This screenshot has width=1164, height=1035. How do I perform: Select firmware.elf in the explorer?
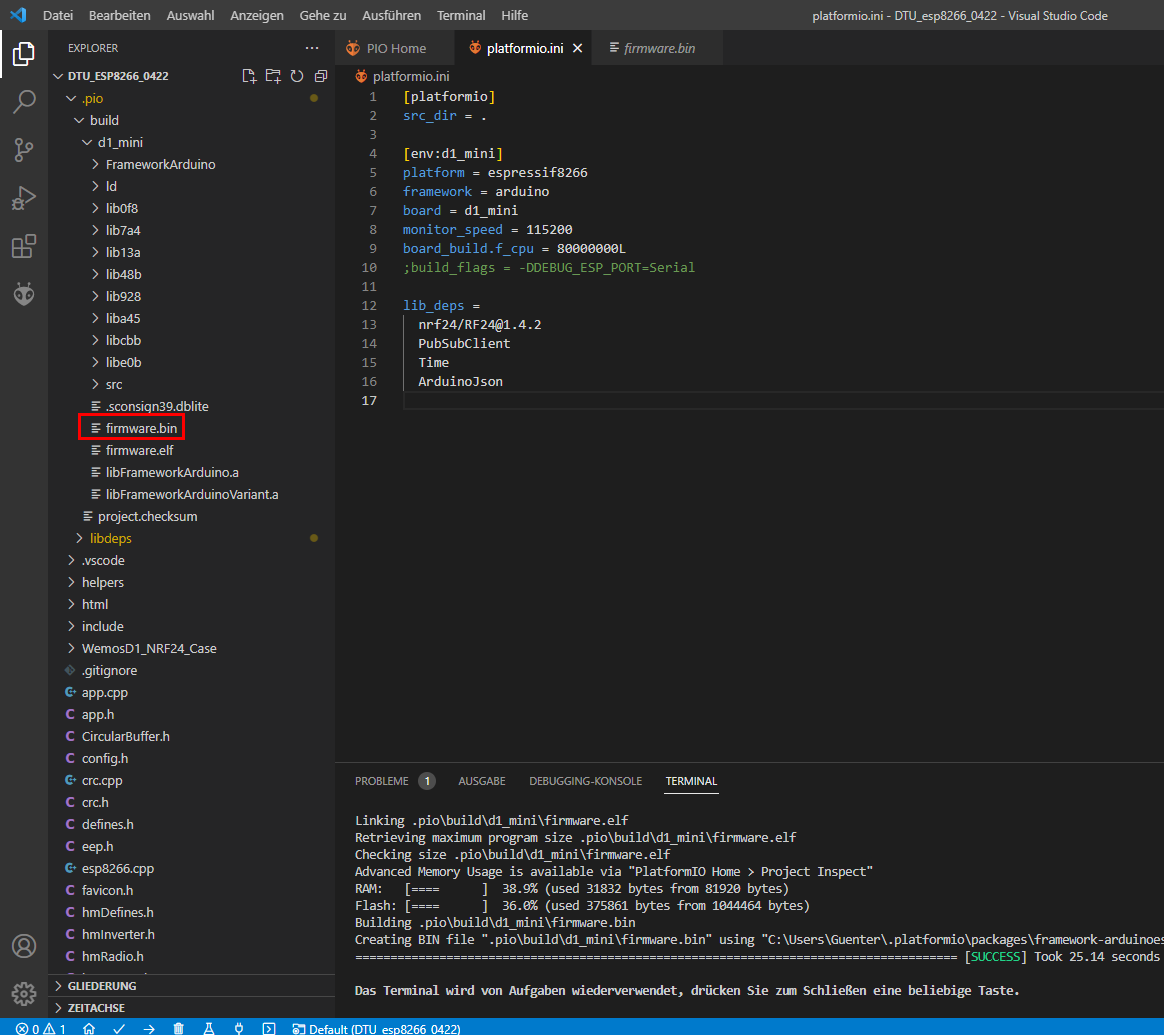click(x=140, y=451)
